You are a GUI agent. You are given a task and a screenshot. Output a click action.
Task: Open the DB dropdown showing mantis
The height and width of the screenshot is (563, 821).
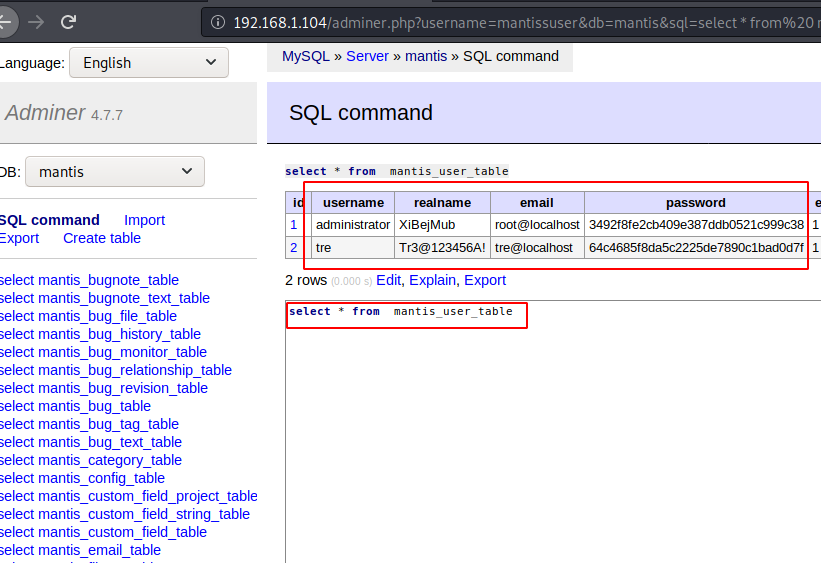[x=115, y=172]
